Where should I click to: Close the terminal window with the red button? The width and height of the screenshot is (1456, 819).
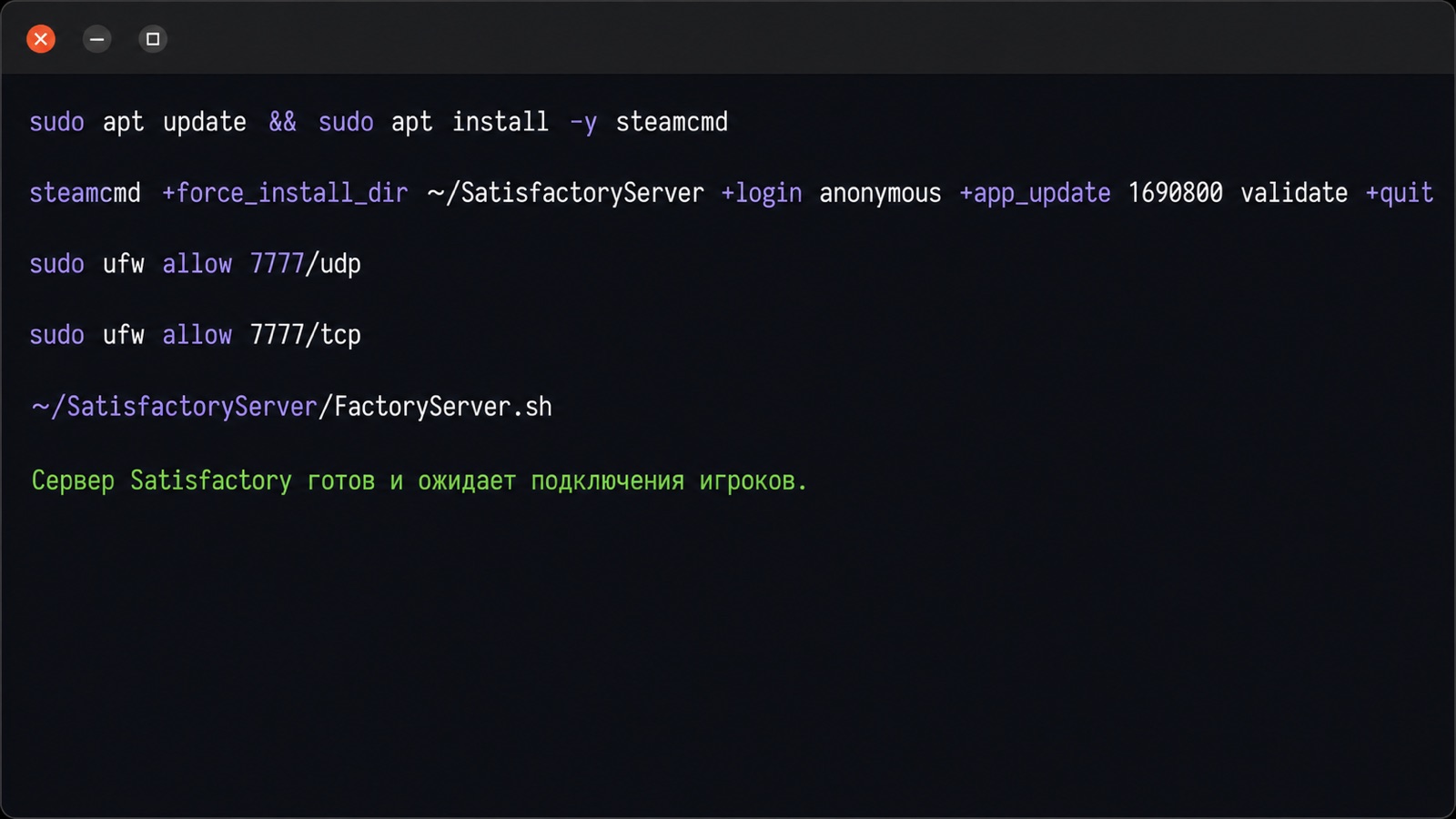41,39
